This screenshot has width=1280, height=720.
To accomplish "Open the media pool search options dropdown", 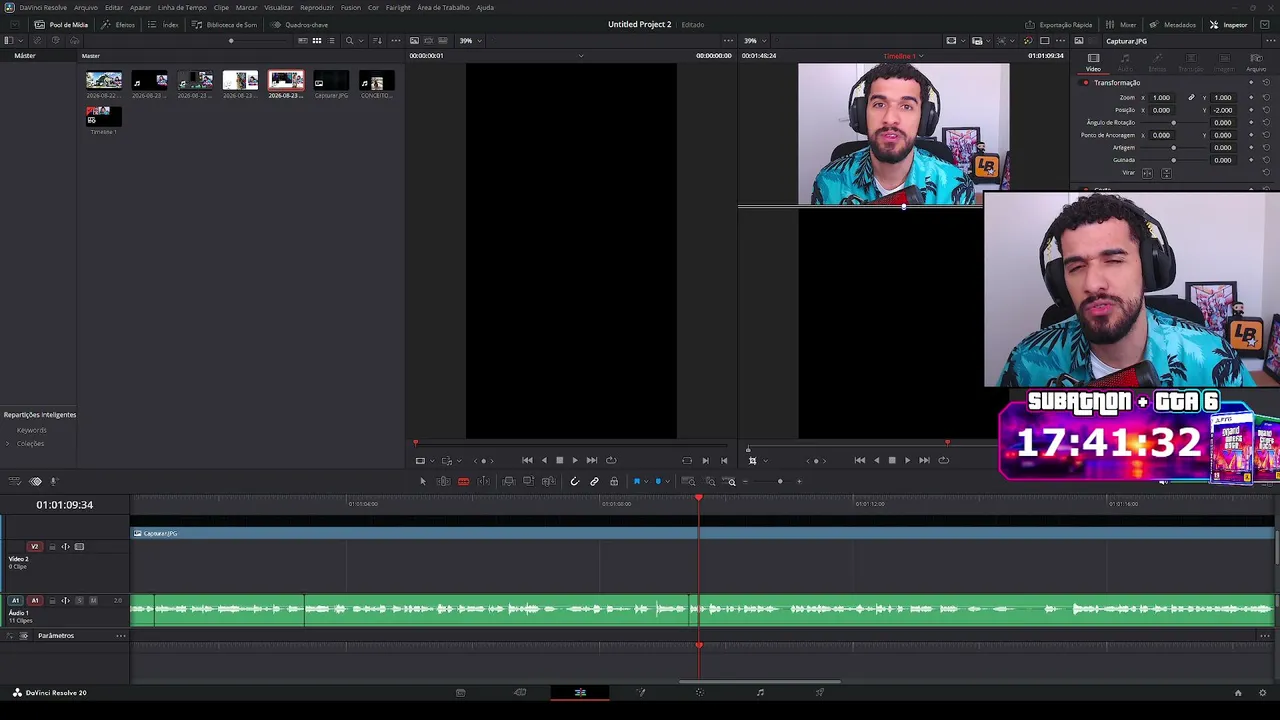I will (362, 41).
